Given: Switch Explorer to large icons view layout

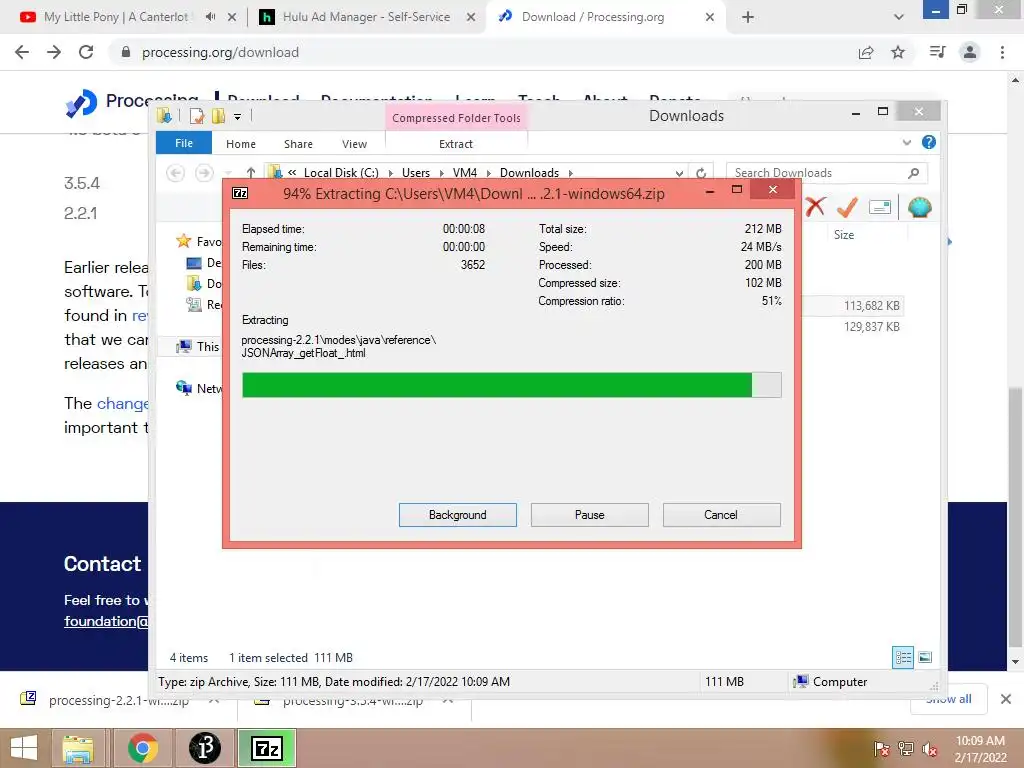Looking at the screenshot, I should click(925, 657).
